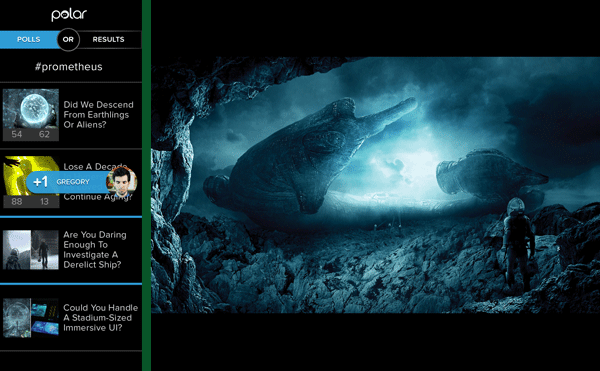Click the OR circle toggle
This screenshot has width=600, height=371.
68,39
